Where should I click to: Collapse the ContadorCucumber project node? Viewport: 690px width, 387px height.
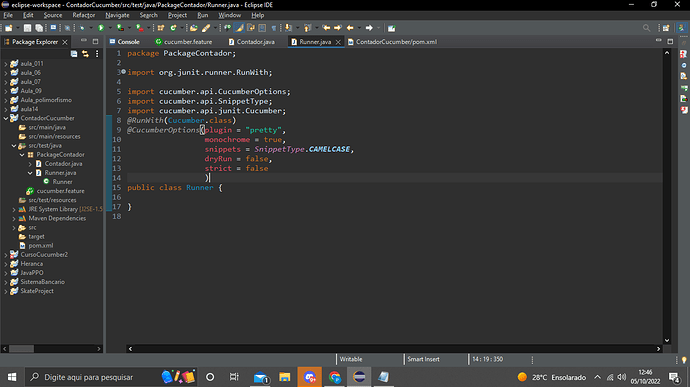6,118
